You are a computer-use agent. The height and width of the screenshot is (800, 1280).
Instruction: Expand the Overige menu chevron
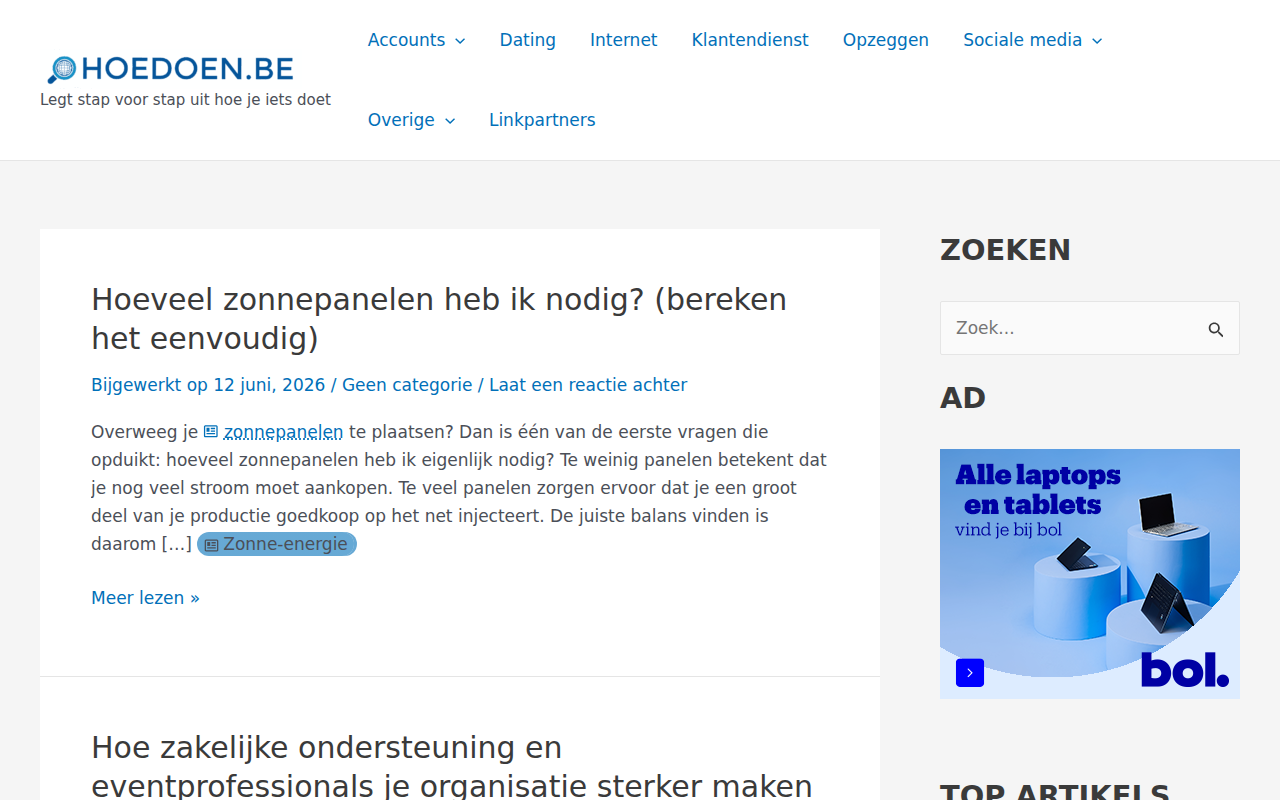point(450,121)
